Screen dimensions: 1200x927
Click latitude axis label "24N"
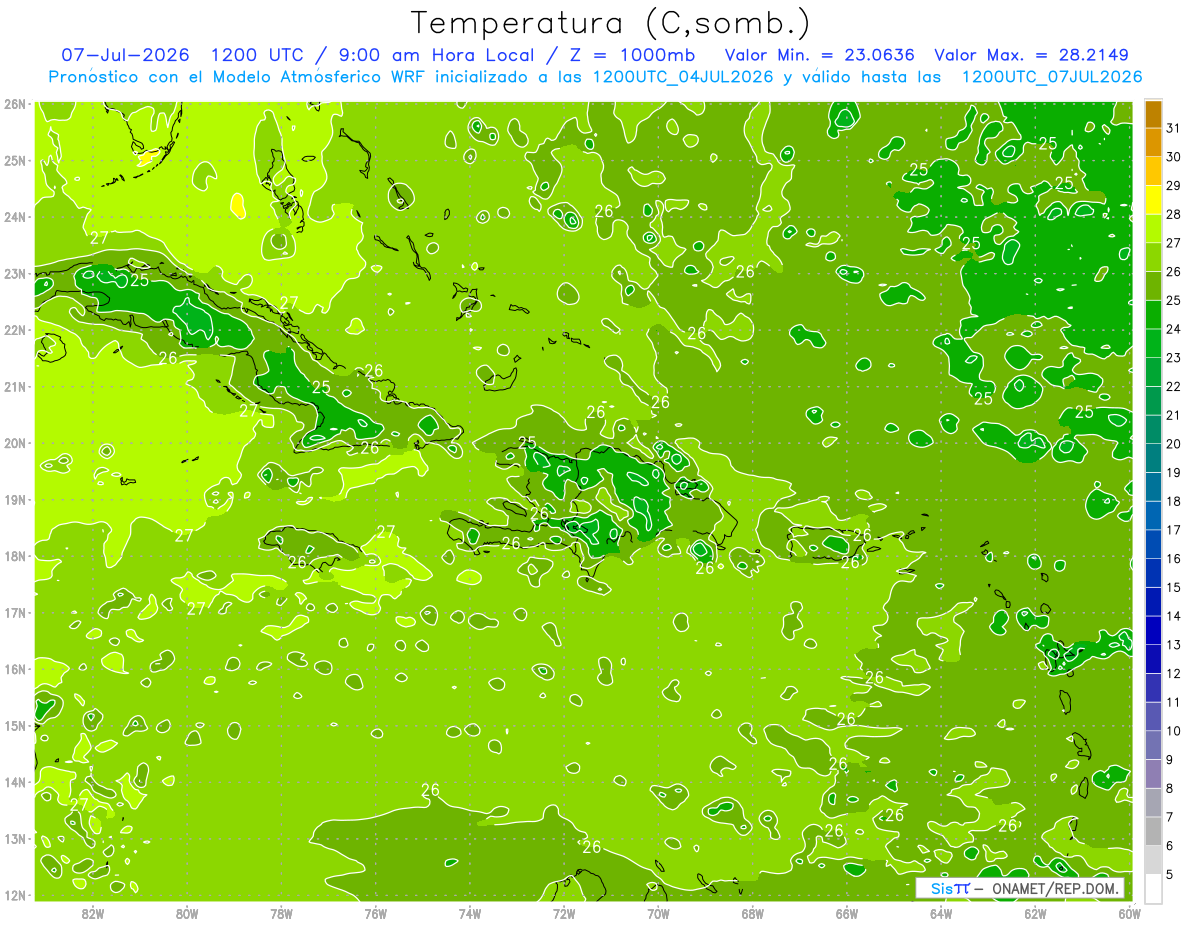click(14, 217)
